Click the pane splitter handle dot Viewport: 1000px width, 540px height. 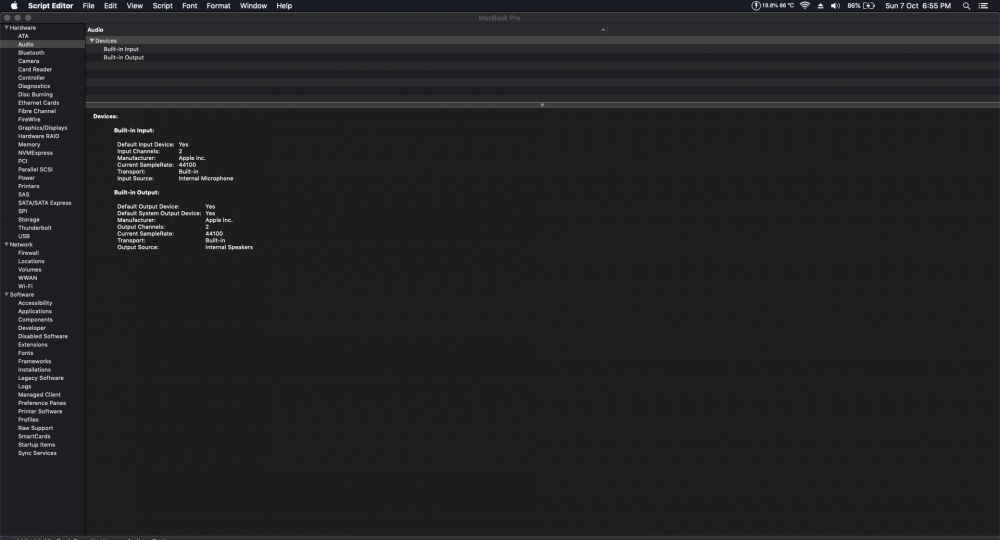pos(542,105)
